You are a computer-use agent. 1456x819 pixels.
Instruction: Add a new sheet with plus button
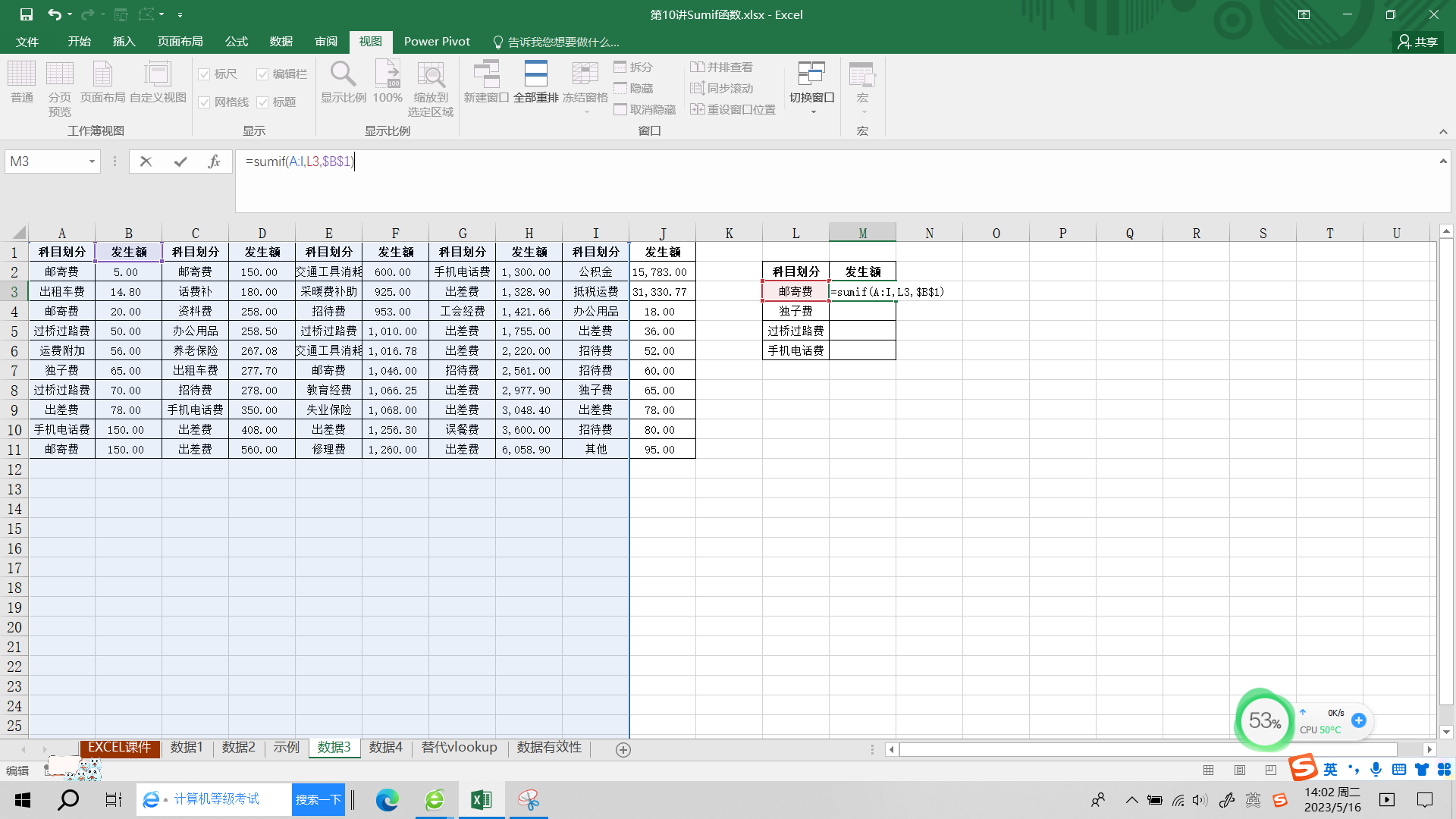(x=623, y=749)
